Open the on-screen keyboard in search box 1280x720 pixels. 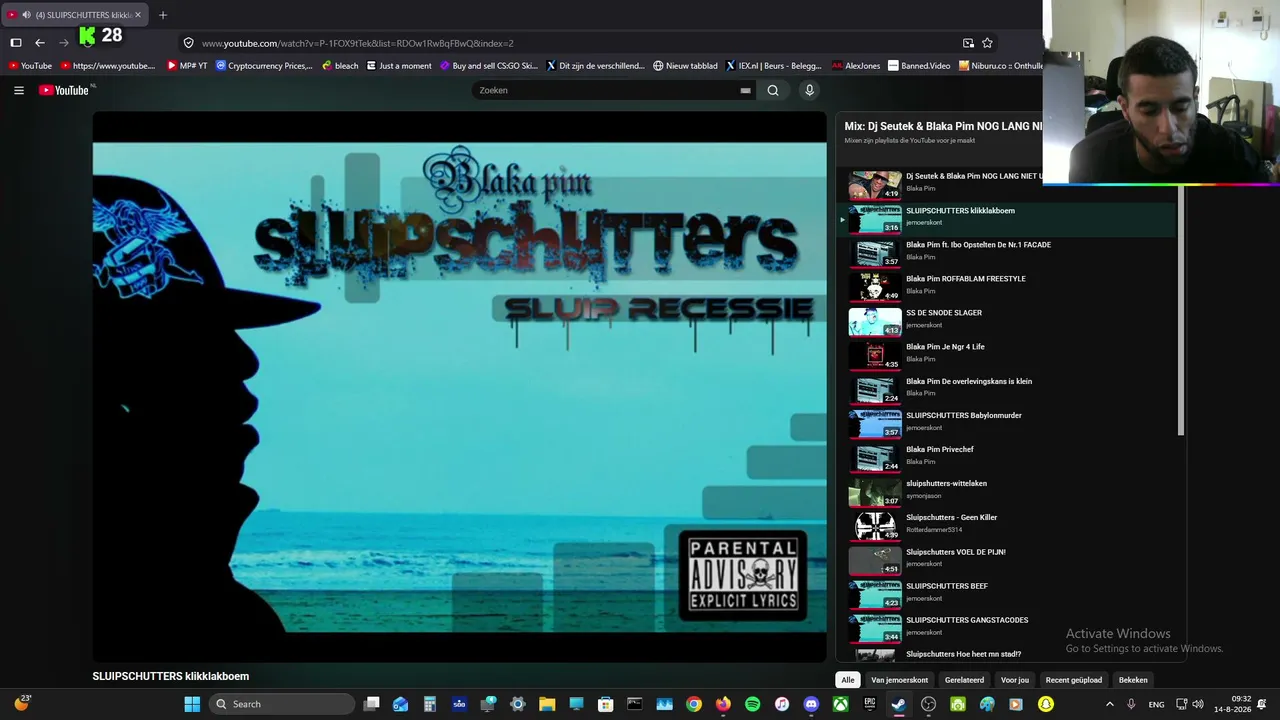(x=745, y=90)
